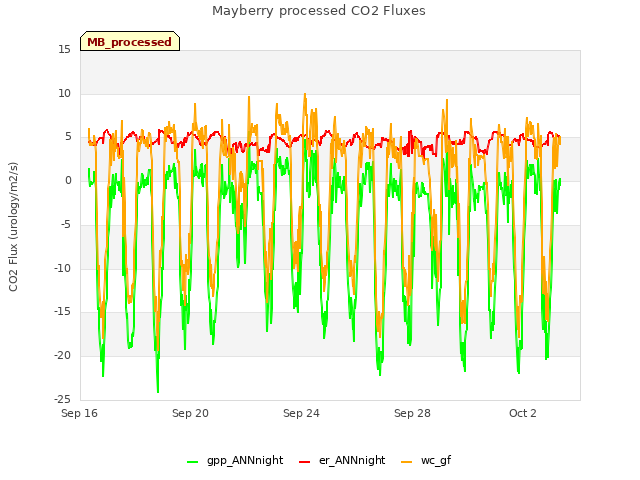Click the y-axis value 15
640x480 pixels.
click(x=64, y=49)
